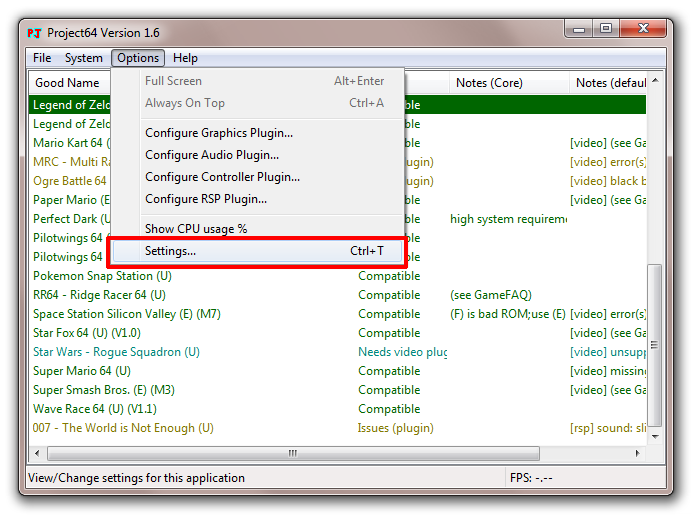The width and height of the screenshot is (694, 515).
Task: Choose Configure RSP Plugin...
Action: click(258, 199)
